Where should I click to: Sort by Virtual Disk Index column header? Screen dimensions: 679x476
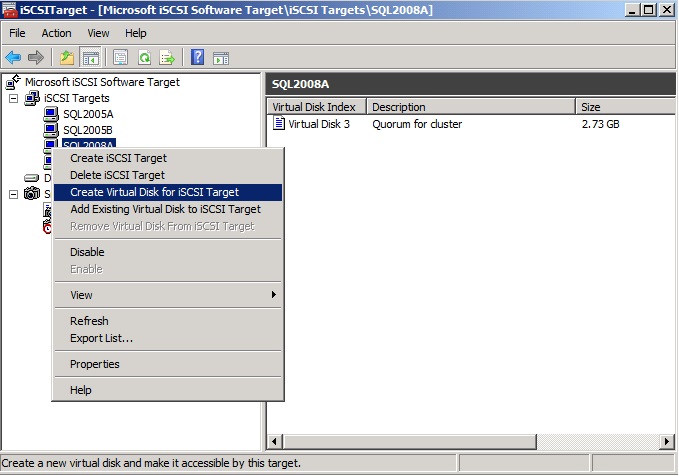[x=317, y=107]
